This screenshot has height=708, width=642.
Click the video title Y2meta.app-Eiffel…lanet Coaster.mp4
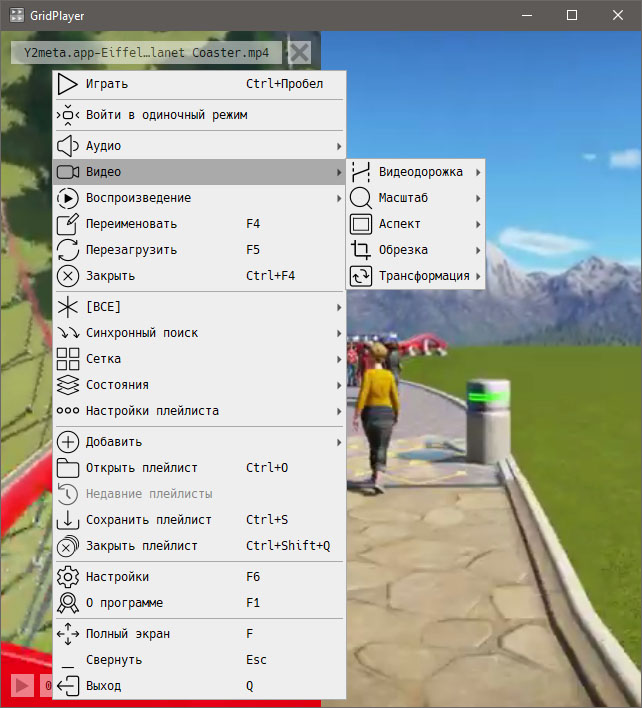(x=146, y=53)
